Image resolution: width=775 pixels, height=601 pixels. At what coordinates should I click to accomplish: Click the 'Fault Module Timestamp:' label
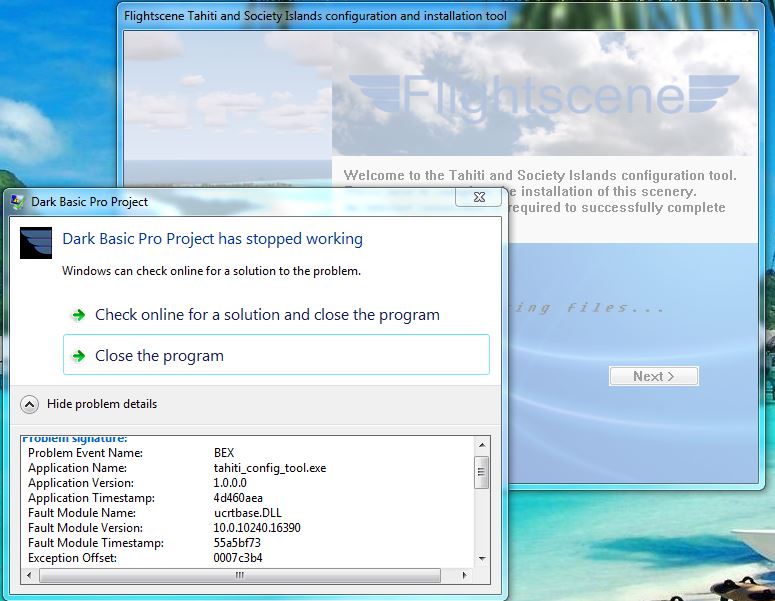click(96, 543)
